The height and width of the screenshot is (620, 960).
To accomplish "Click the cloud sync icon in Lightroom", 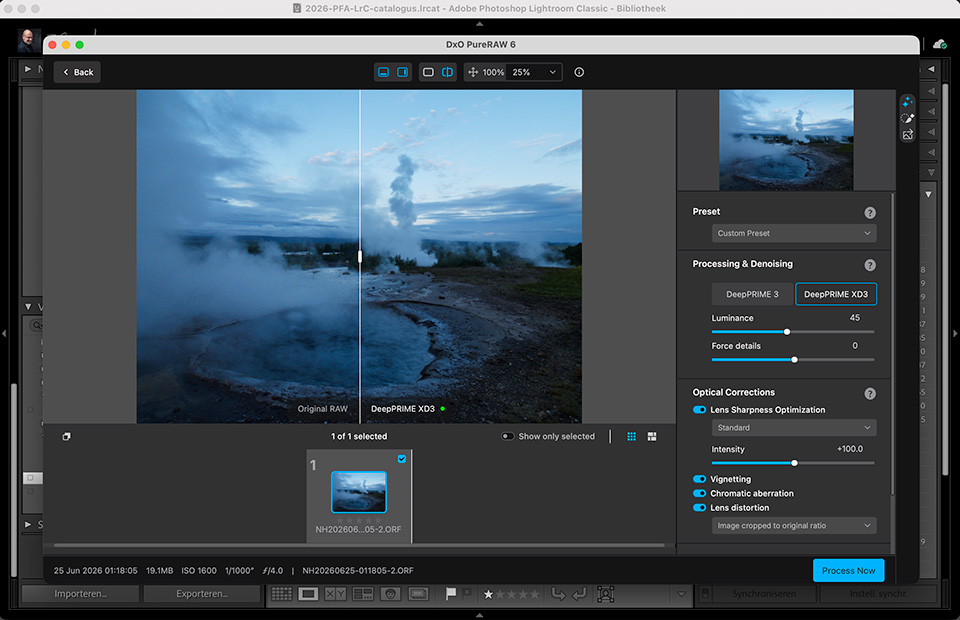I will click(x=940, y=44).
